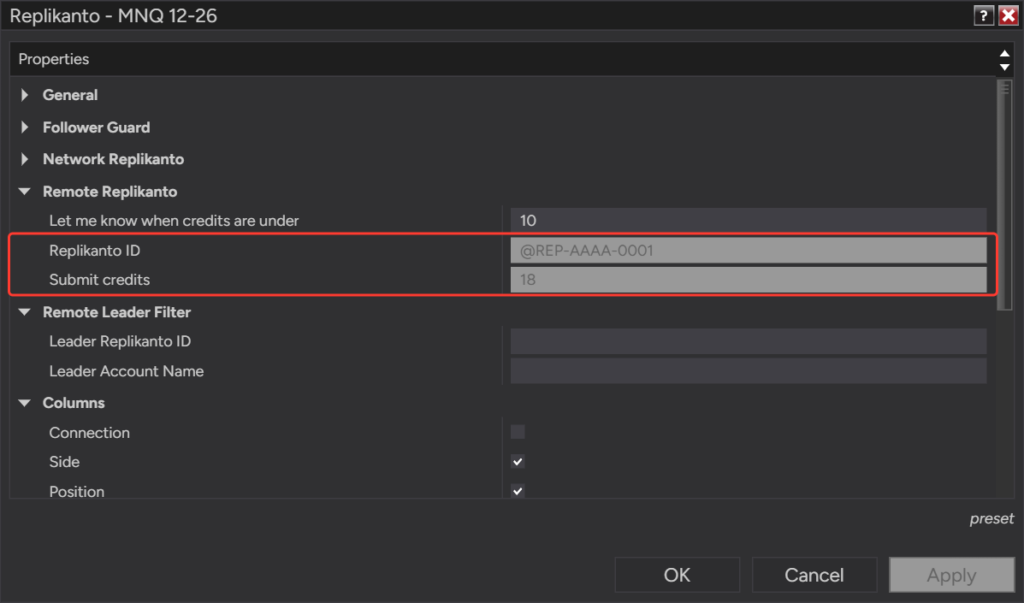Select the 'Position' row label

(x=76, y=491)
